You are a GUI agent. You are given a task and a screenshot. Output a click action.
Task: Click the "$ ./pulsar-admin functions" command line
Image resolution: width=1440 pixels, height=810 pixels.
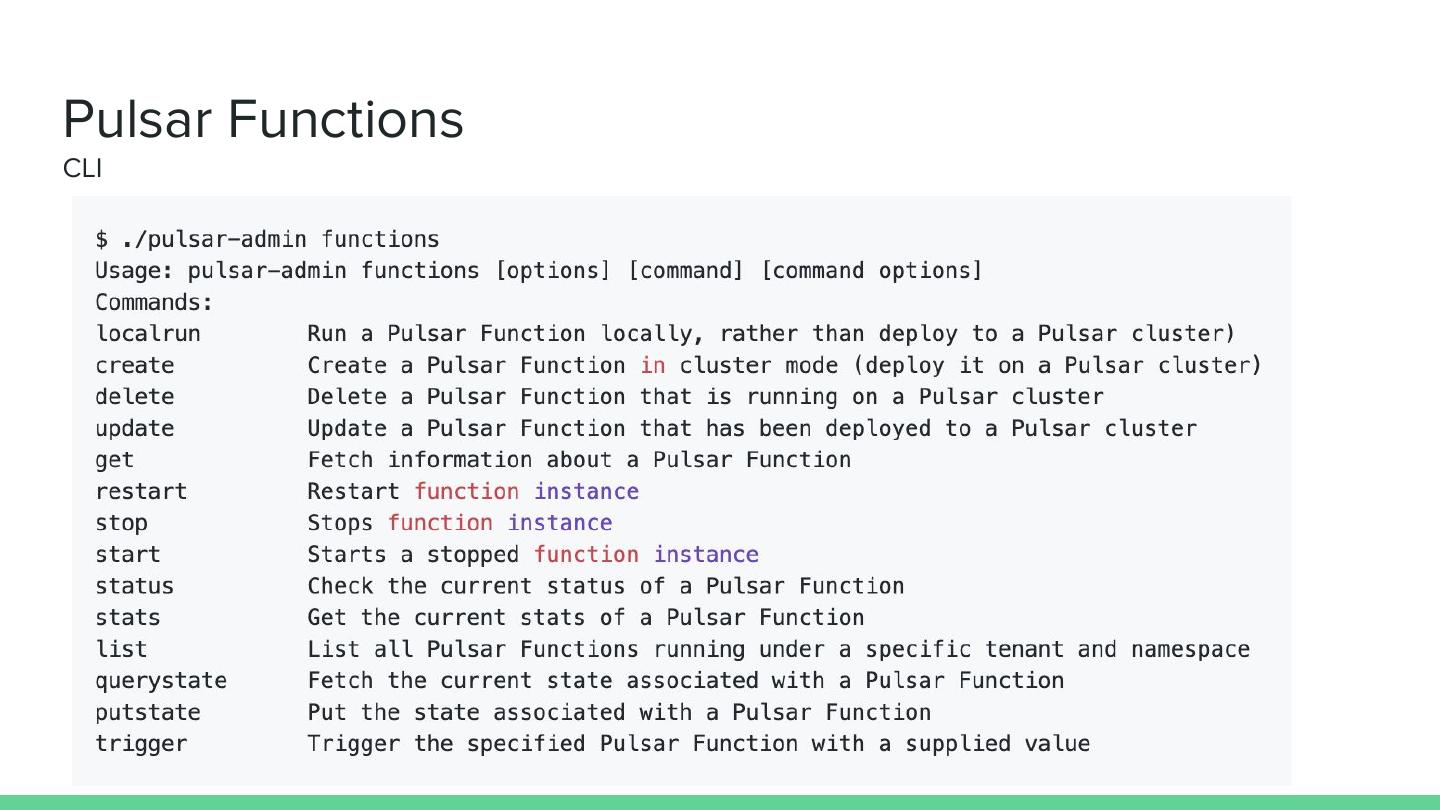coord(267,240)
